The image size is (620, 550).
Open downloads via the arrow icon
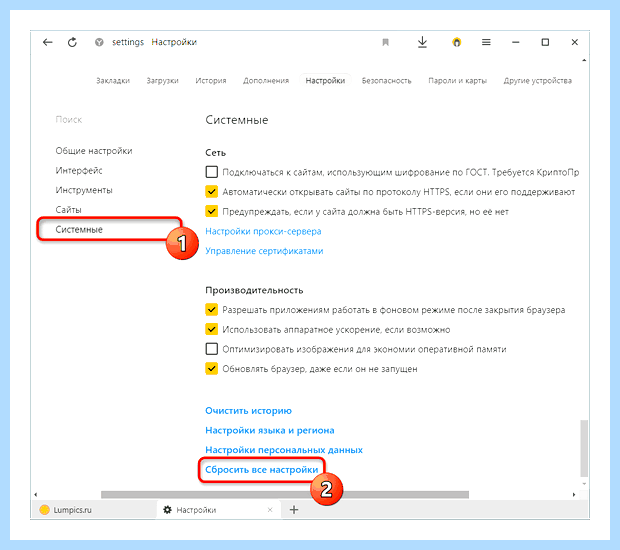[422, 42]
